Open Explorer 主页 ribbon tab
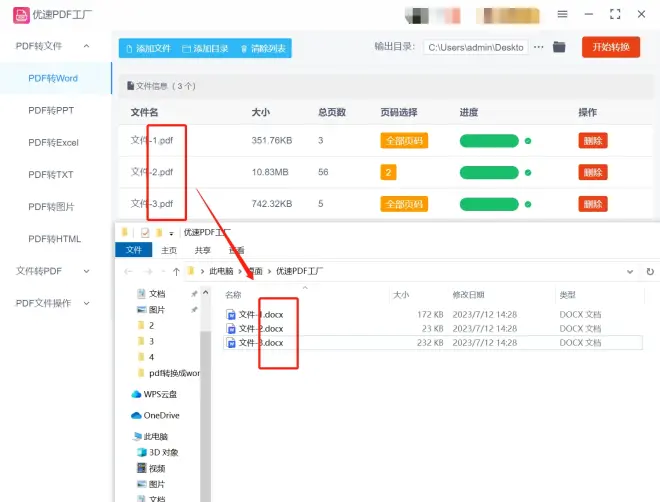This screenshot has width=660, height=502. [169, 250]
